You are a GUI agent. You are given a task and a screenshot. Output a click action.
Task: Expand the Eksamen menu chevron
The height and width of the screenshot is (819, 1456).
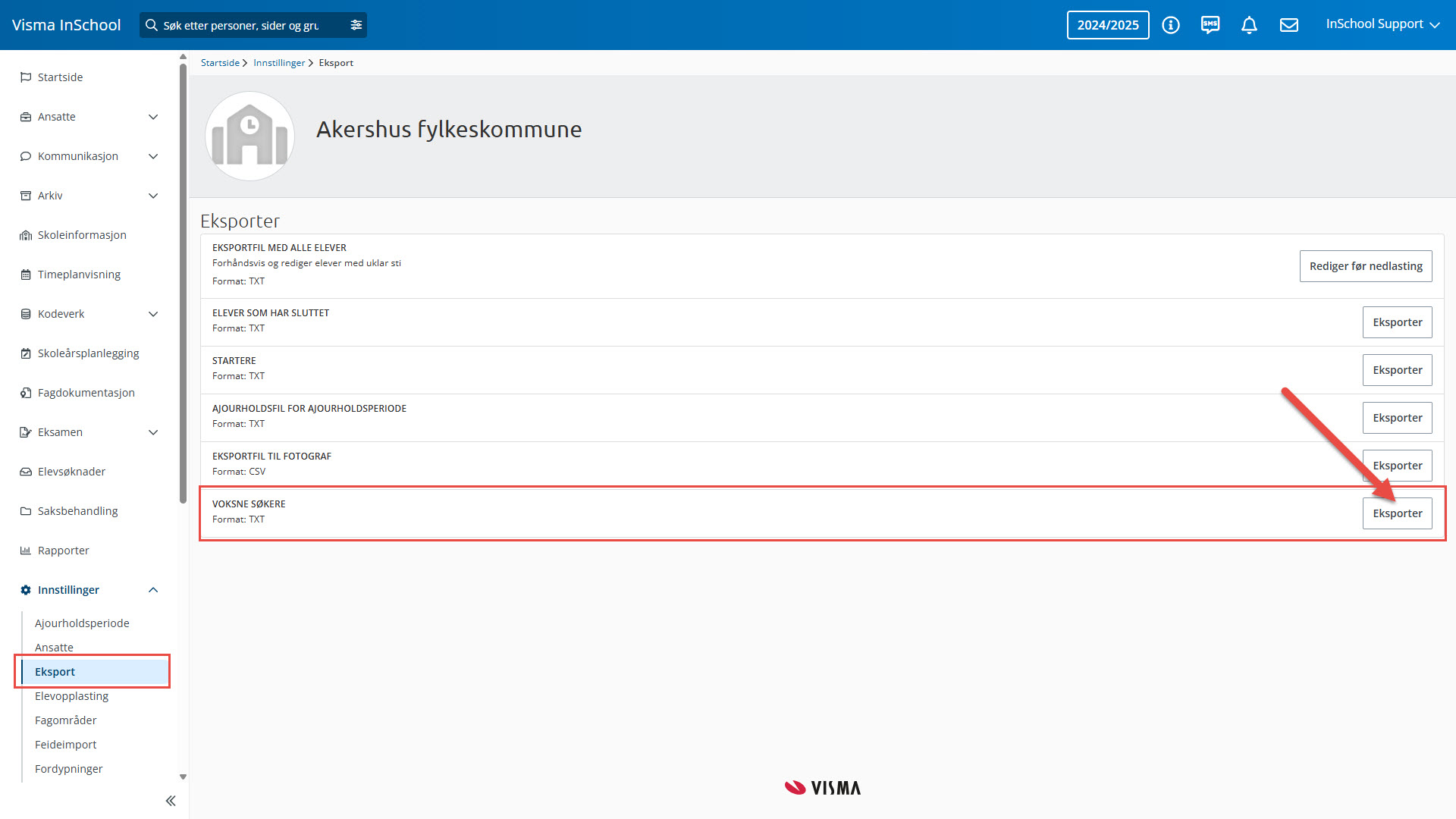[153, 432]
